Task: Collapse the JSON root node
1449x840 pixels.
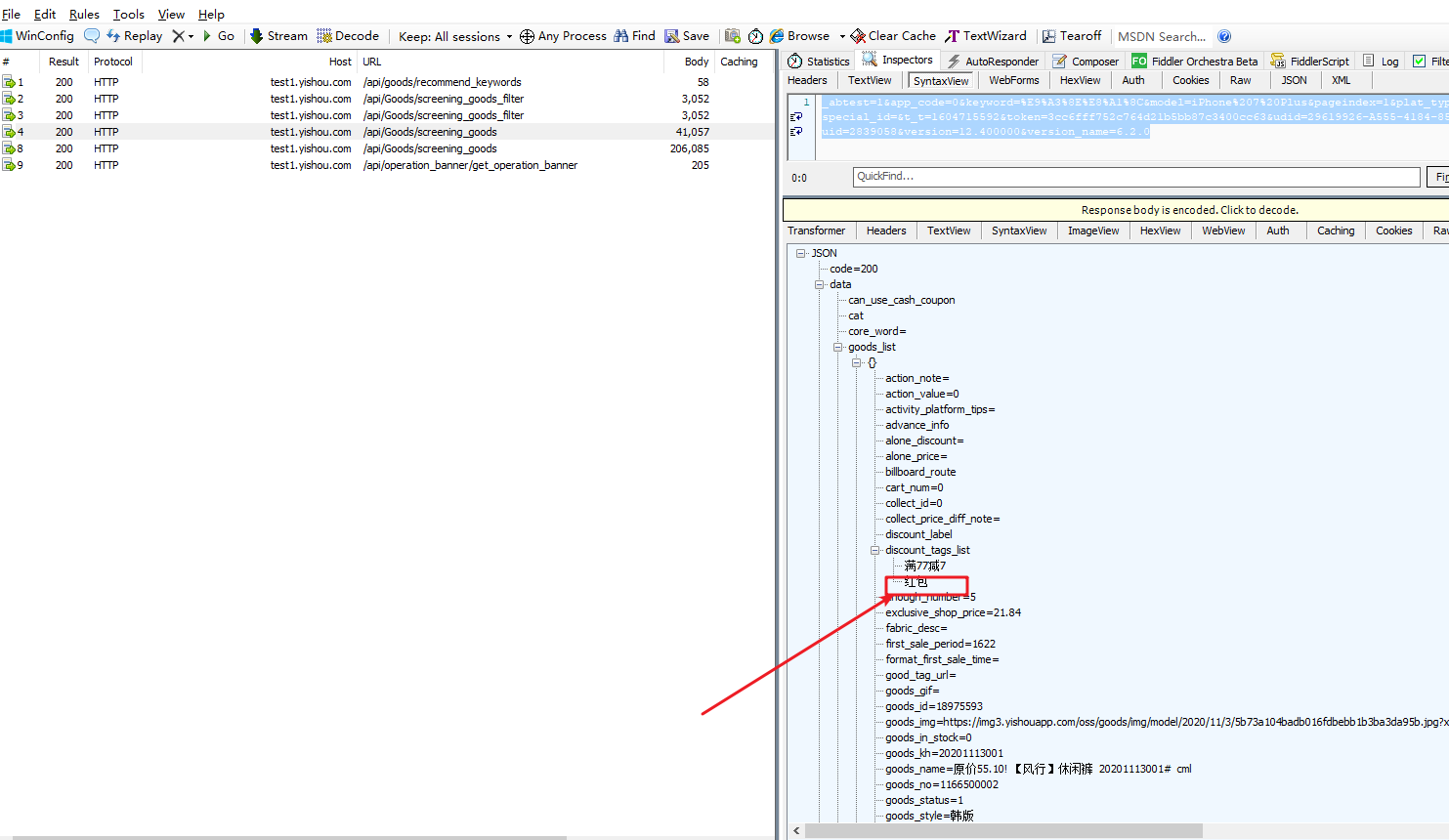Action: [x=801, y=253]
